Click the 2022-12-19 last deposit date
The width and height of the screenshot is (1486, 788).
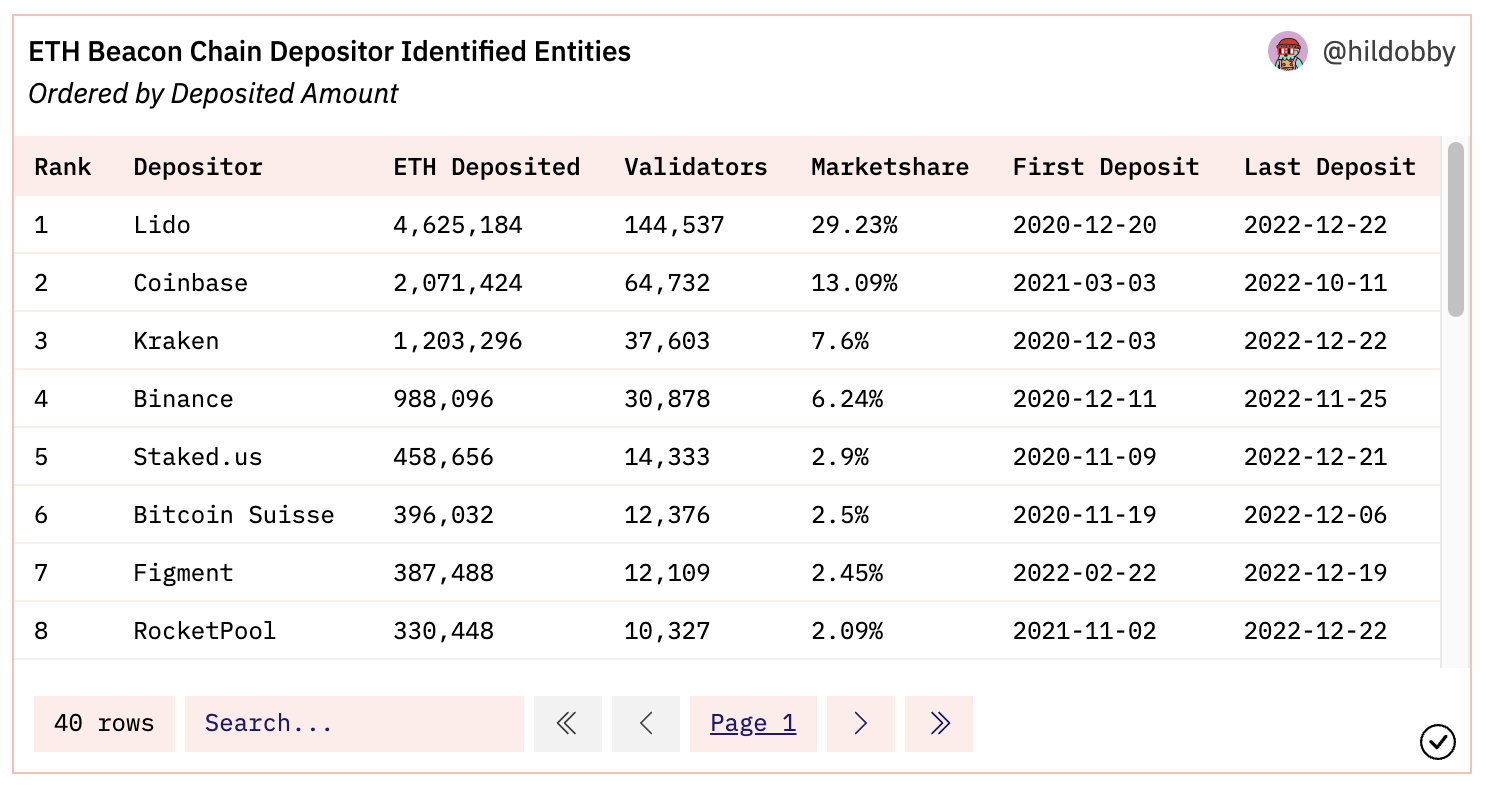[x=1316, y=573]
